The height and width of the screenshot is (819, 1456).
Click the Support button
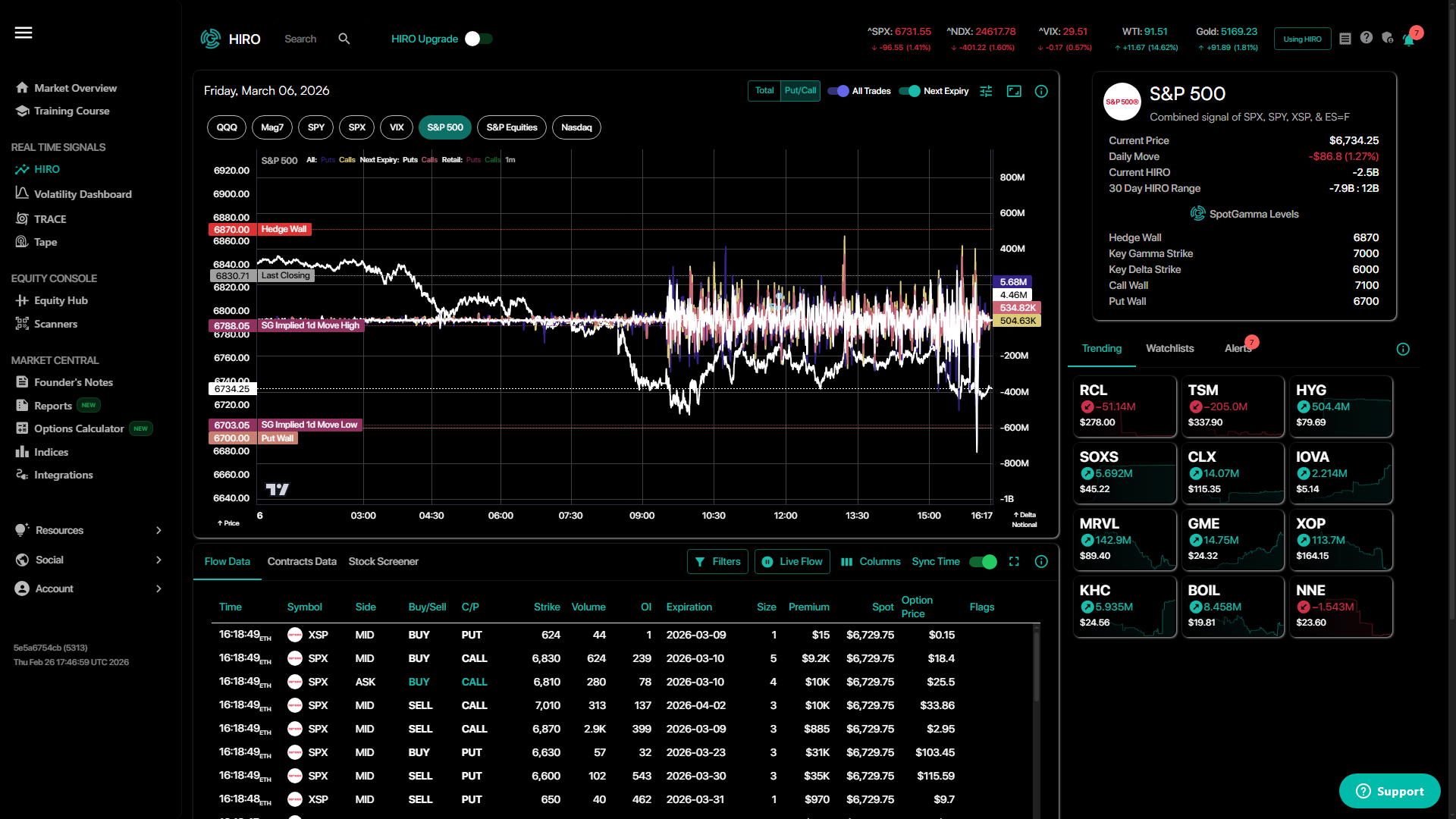[1389, 791]
